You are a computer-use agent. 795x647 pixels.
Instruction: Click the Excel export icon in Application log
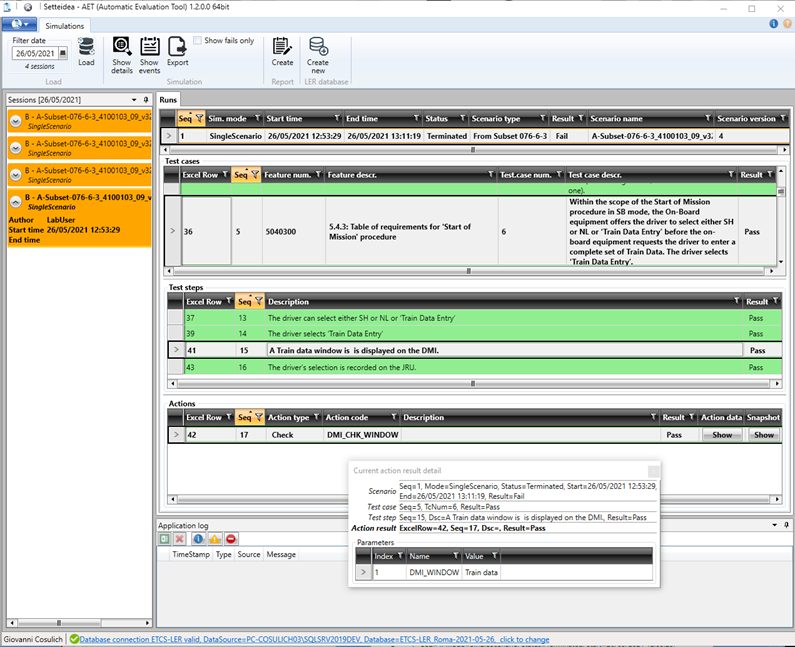click(164, 539)
